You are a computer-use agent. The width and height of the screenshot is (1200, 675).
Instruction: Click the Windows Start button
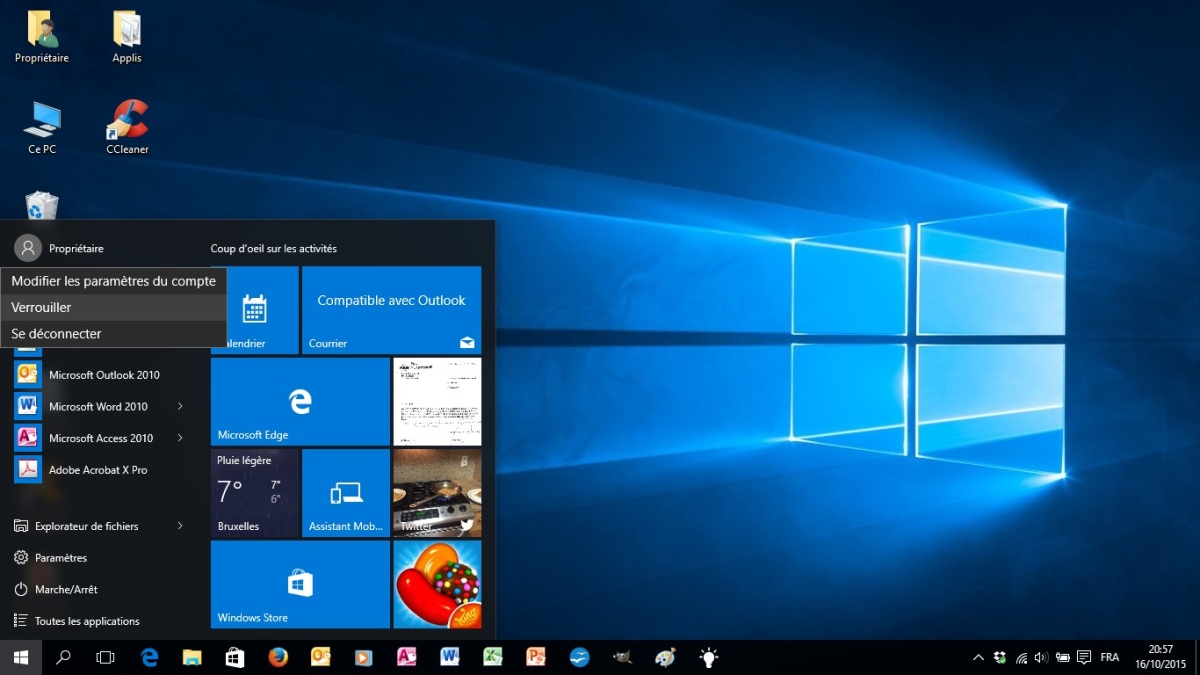tap(20, 657)
